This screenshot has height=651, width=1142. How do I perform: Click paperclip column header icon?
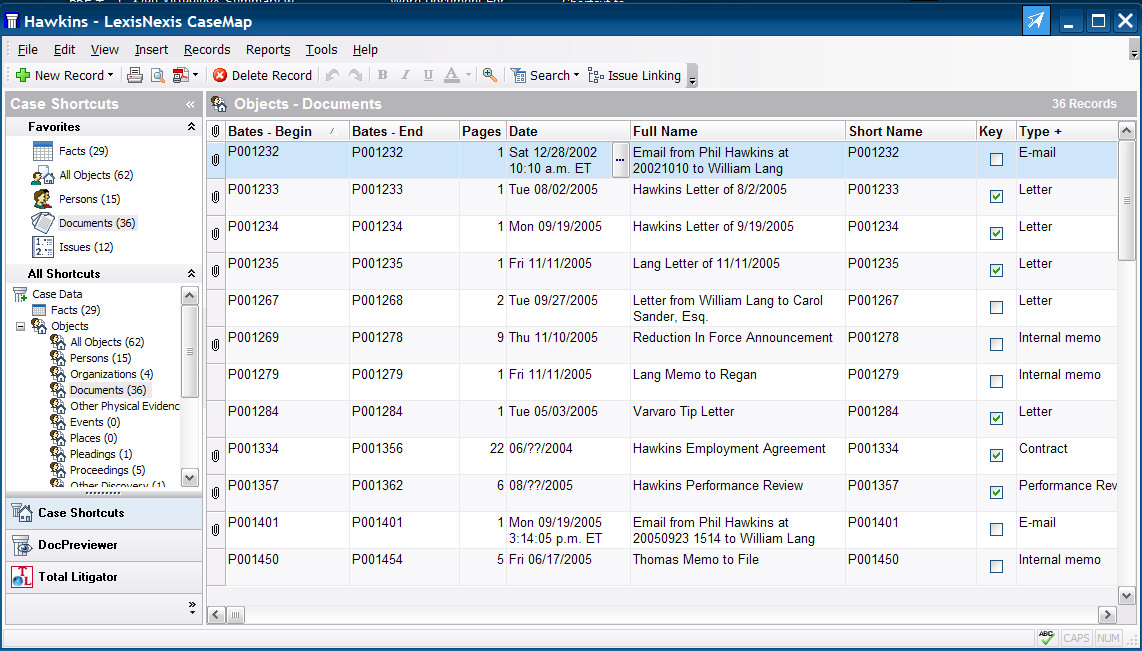coord(216,131)
